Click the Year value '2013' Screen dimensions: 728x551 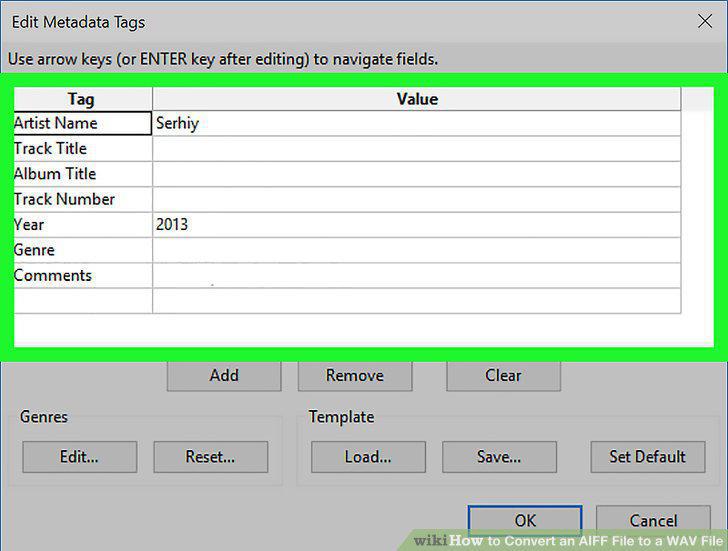(x=417, y=225)
